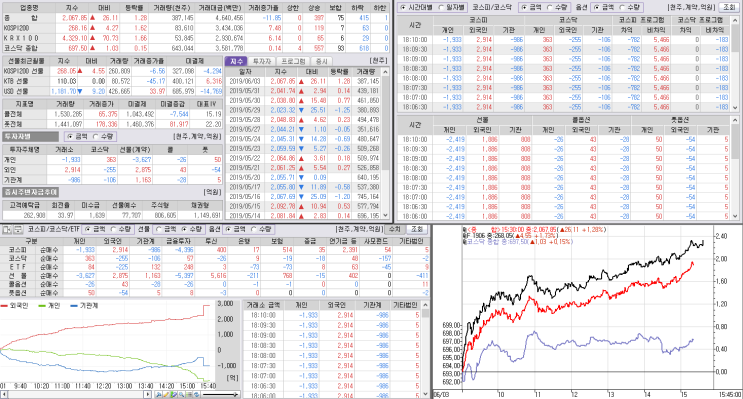Click the 2019/06/03 row in daily index table
The image size is (743, 399).
click(x=303, y=82)
